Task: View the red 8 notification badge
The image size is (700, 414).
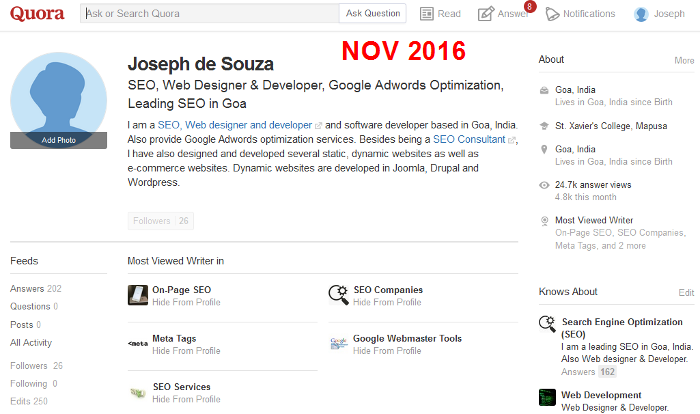Action: pyautogui.click(x=529, y=6)
